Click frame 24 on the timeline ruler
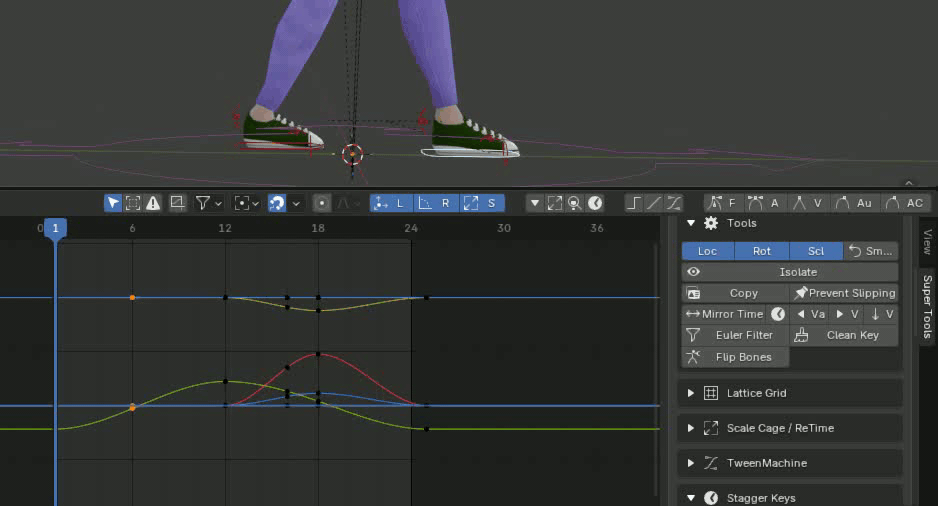938x506 pixels. pyautogui.click(x=411, y=228)
